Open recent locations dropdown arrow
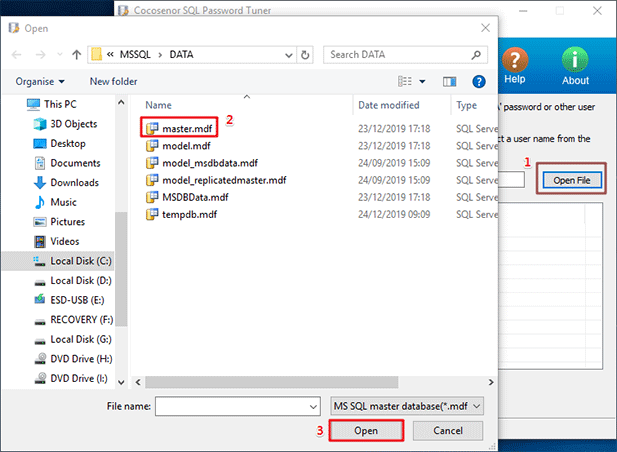The width and height of the screenshot is (617, 452). pos(60,55)
